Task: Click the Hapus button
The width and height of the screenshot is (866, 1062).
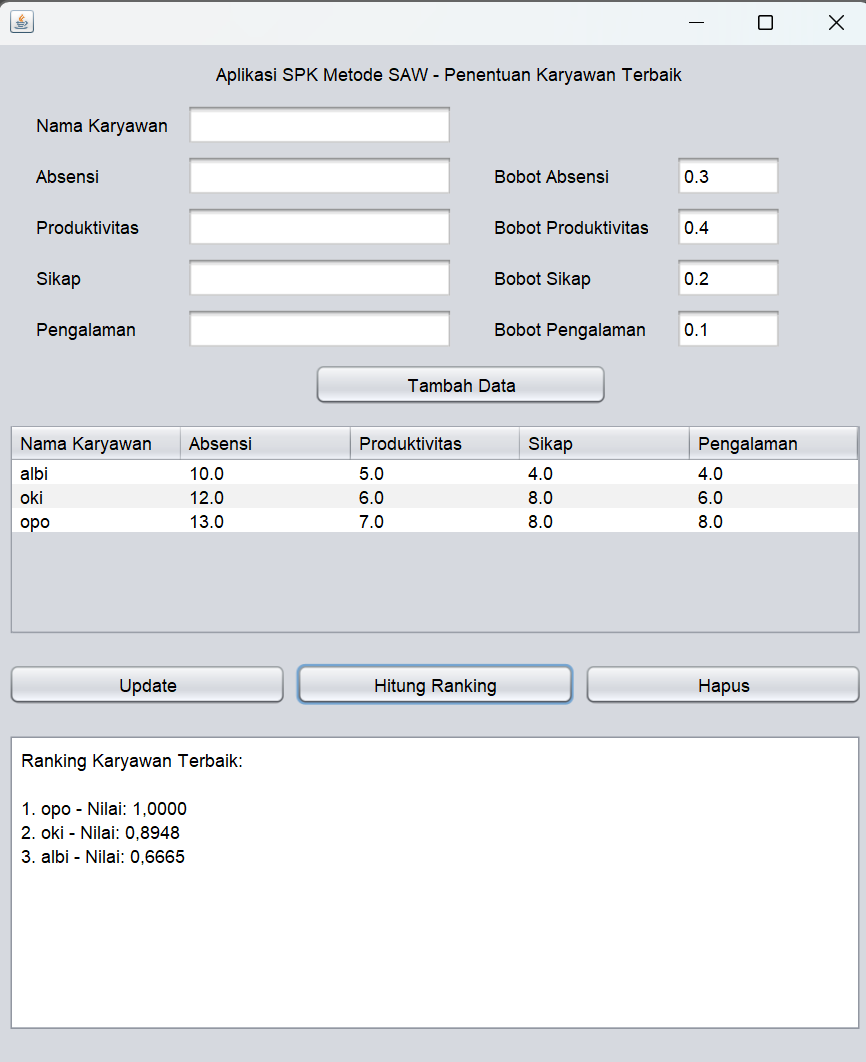Action: point(723,686)
